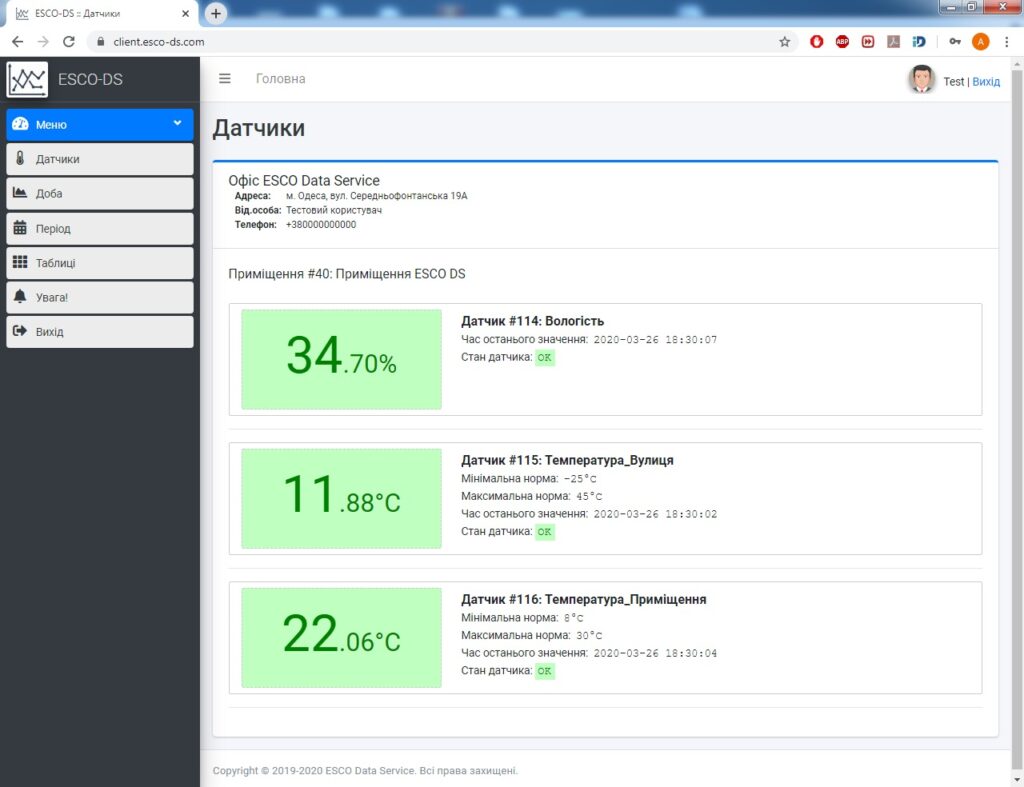The width and height of the screenshot is (1024, 787).
Task: Click the Офіс ESCO Data Service title
Action: (x=304, y=180)
